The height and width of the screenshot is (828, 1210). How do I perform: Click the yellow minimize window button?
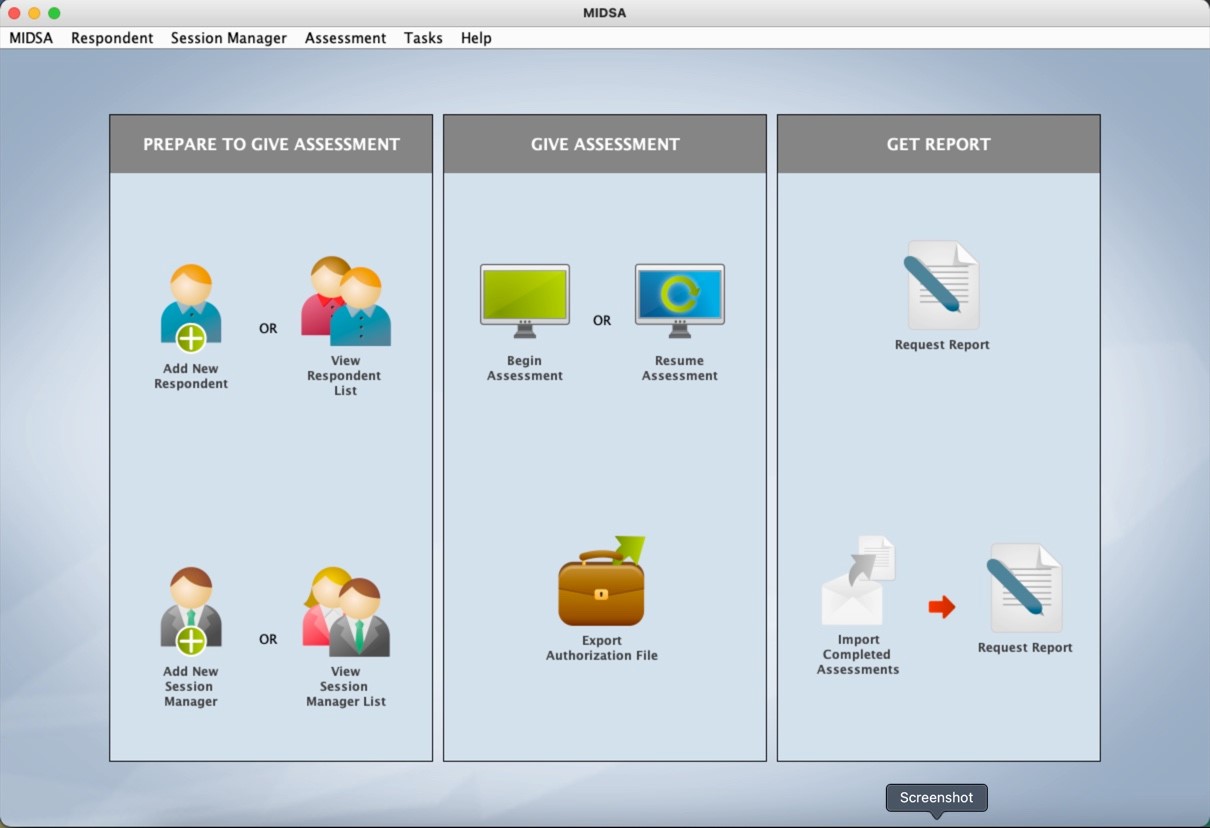pos(34,13)
